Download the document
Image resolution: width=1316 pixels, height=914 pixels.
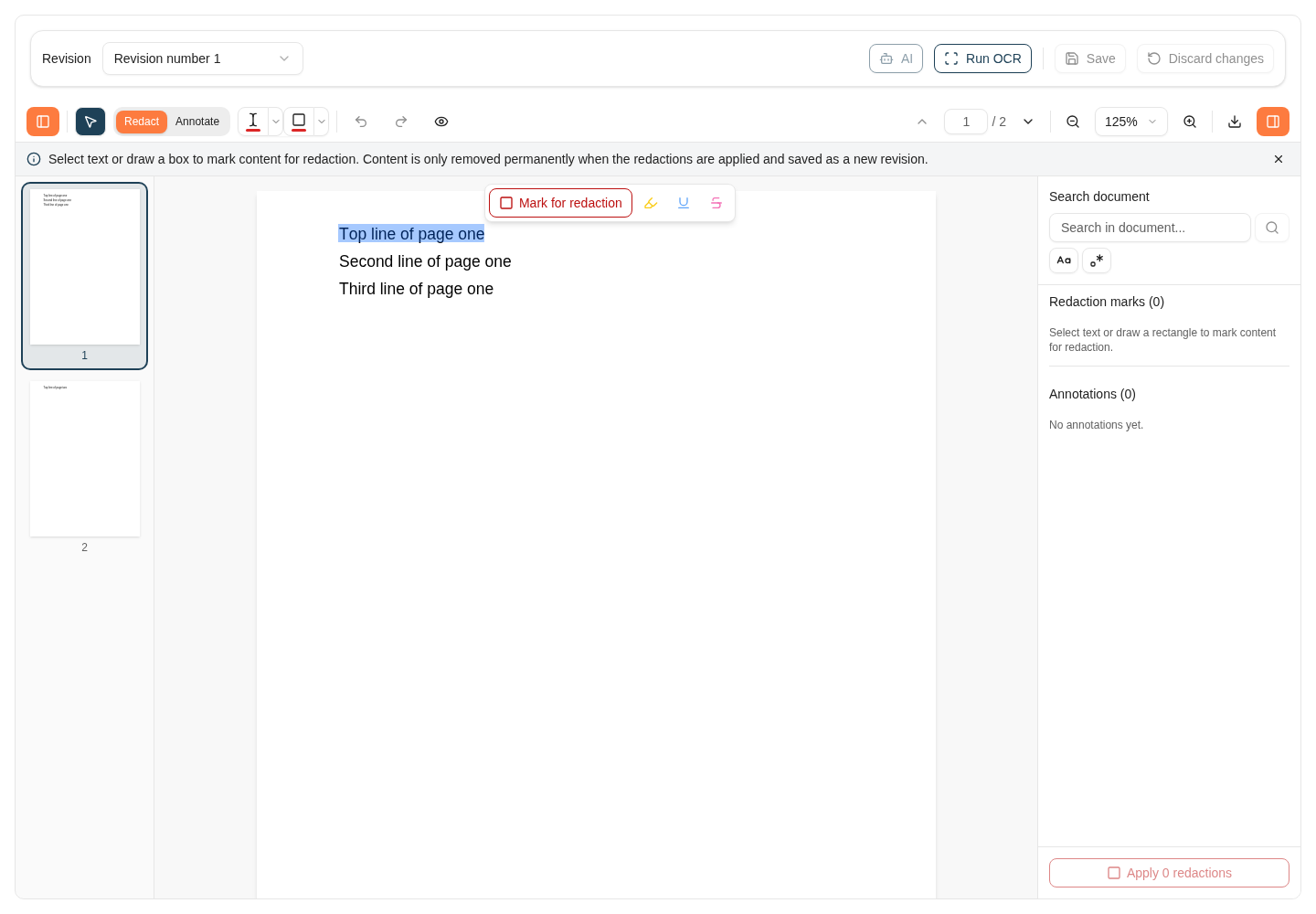(1235, 122)
